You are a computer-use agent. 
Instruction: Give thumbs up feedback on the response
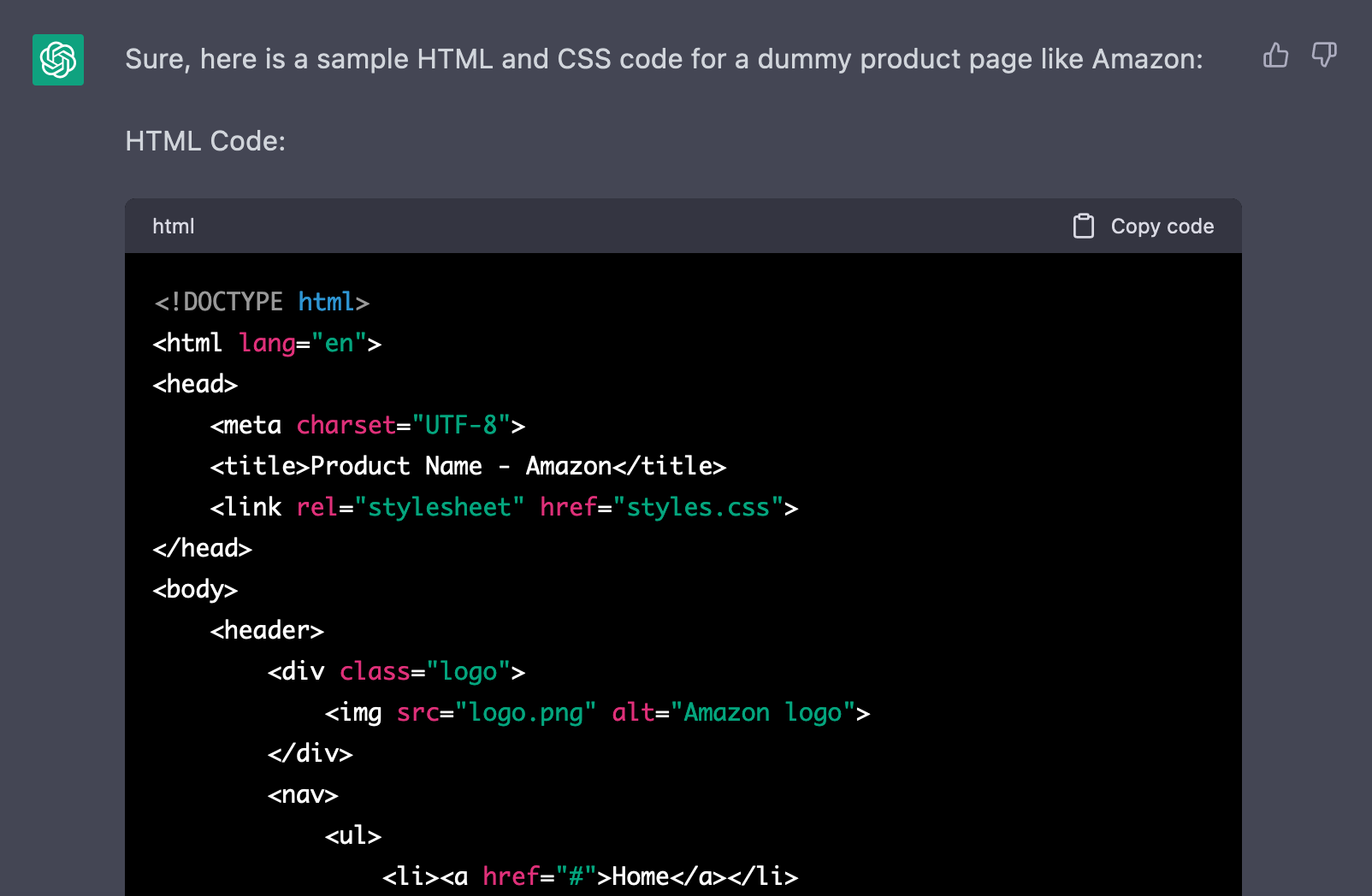click(1275, 56)
